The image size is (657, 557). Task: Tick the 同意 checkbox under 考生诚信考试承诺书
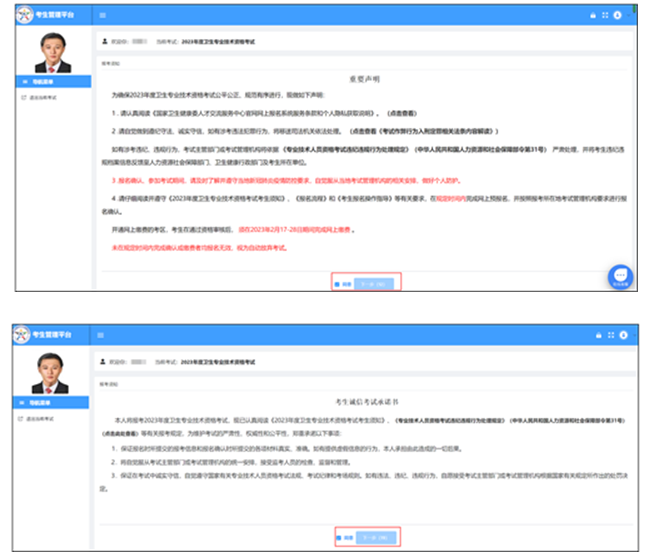tap(339, 538)
